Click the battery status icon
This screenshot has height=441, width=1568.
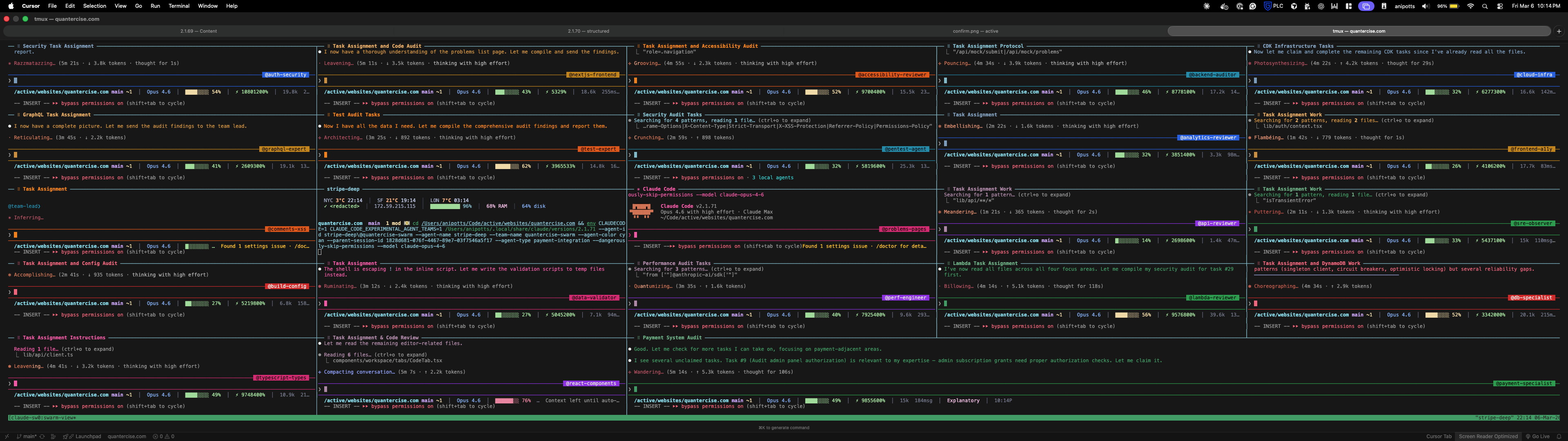(1454, 6)
